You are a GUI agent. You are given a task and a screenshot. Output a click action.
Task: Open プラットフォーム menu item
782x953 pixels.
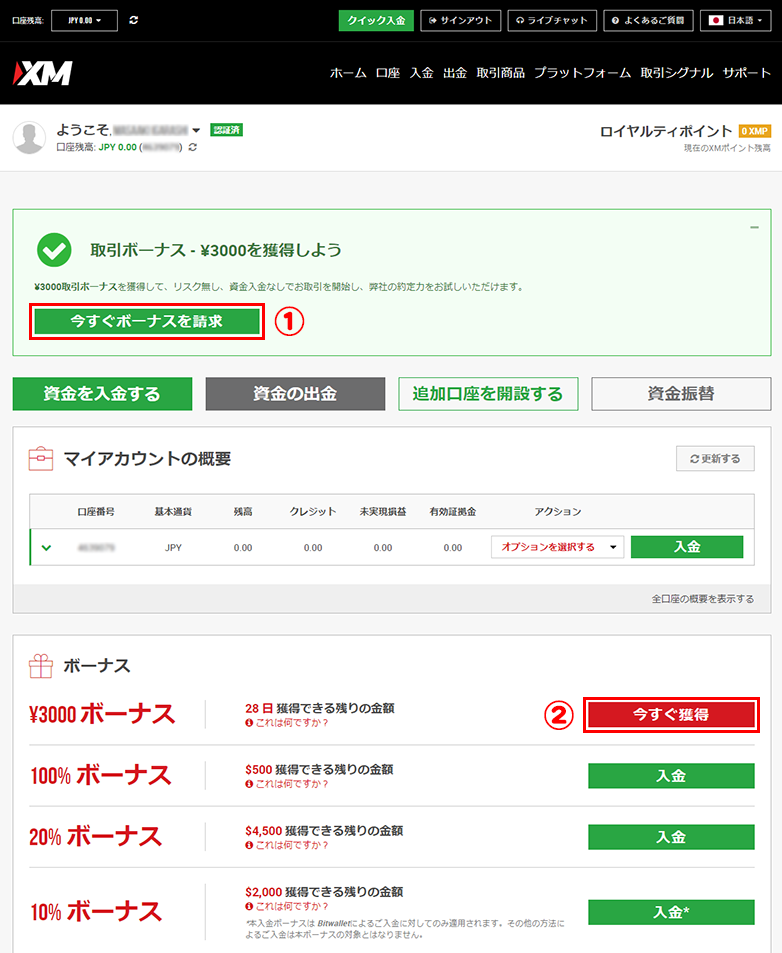pos(583,73)
